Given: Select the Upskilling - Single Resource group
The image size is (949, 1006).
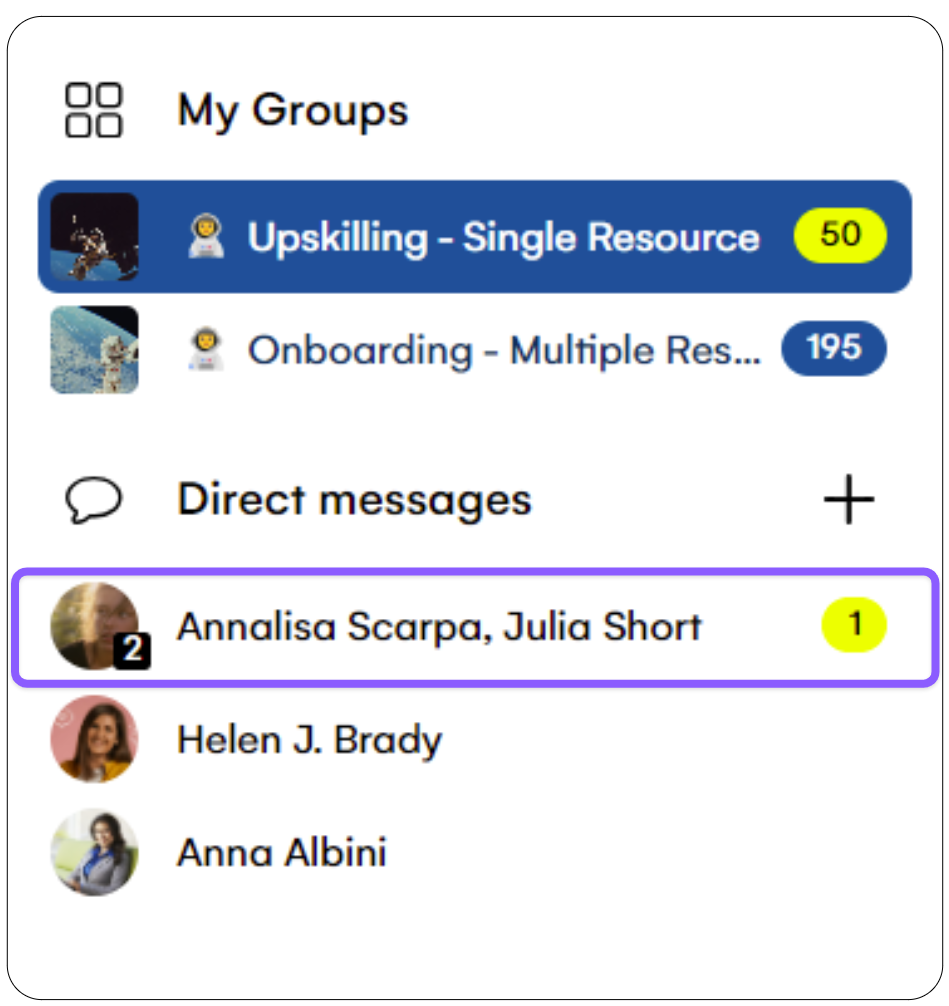Looking at the screenshot, I should [x=475, y=237].
